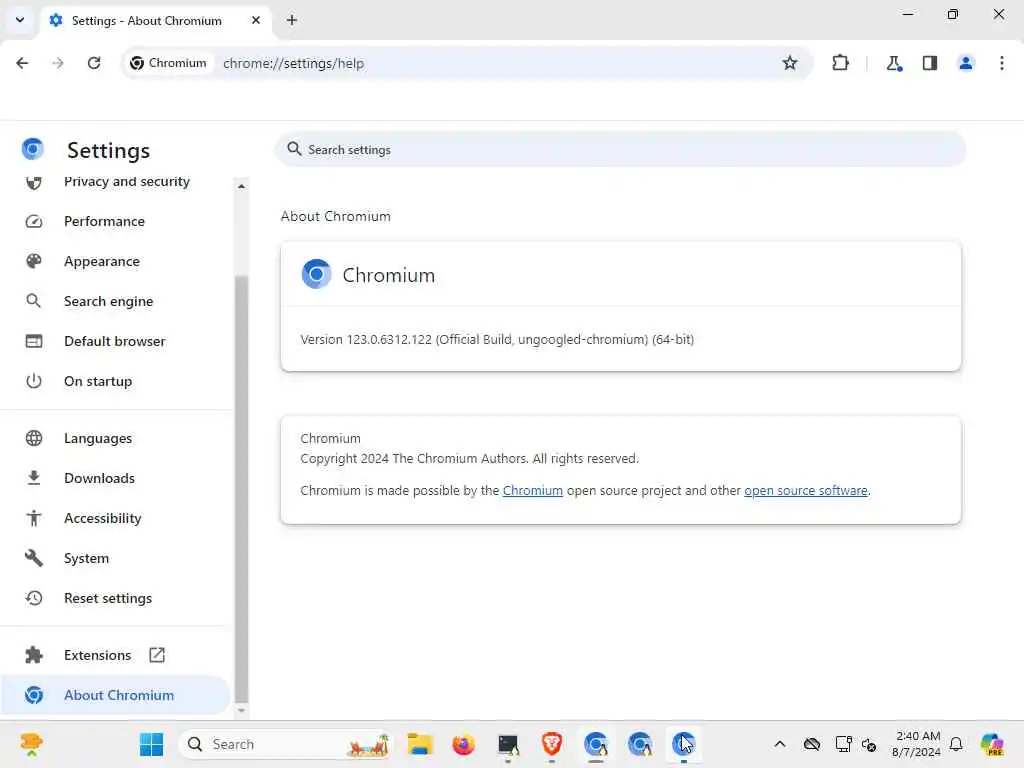Launch Brave browser from taskbar
This screenshot has height=768, width=1024.
(x=552, y=744)
